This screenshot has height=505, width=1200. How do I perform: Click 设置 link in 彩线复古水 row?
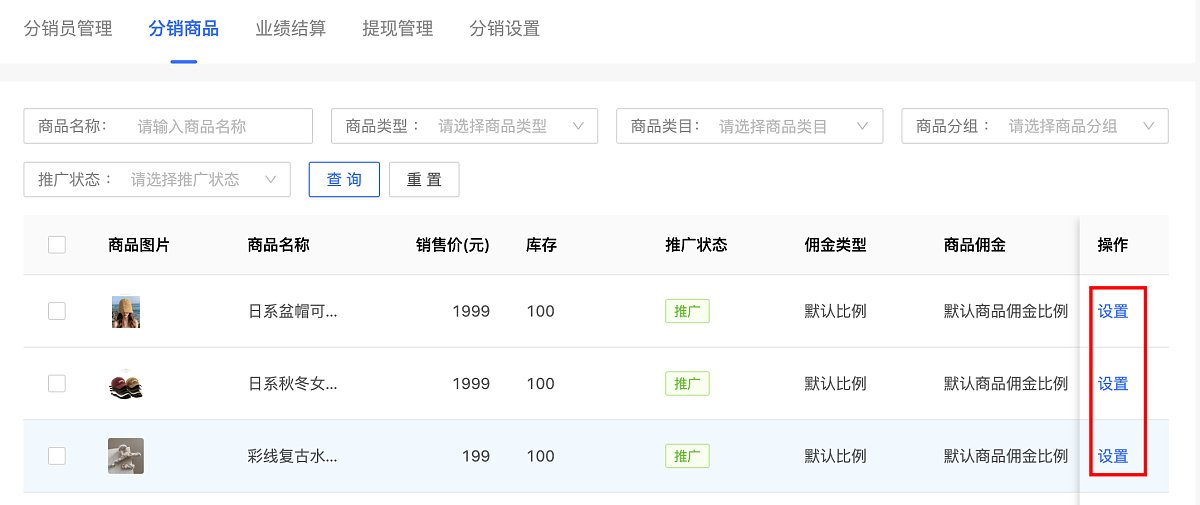click(x=1113, y=456)
